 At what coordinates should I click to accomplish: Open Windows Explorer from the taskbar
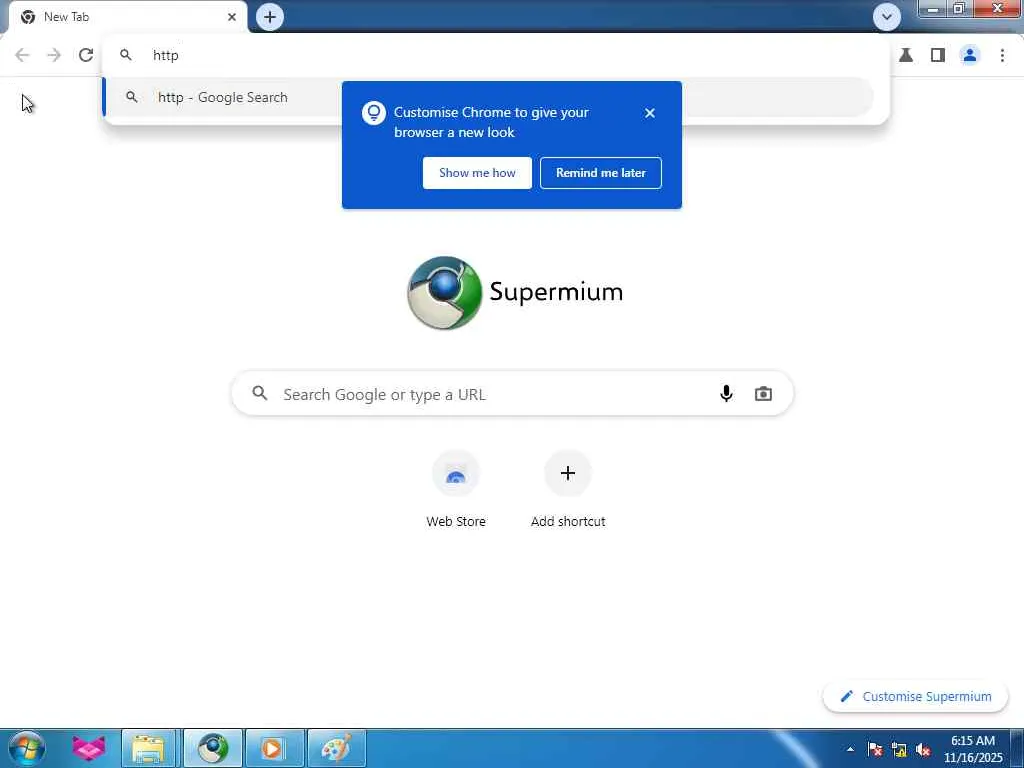(149, 748)
